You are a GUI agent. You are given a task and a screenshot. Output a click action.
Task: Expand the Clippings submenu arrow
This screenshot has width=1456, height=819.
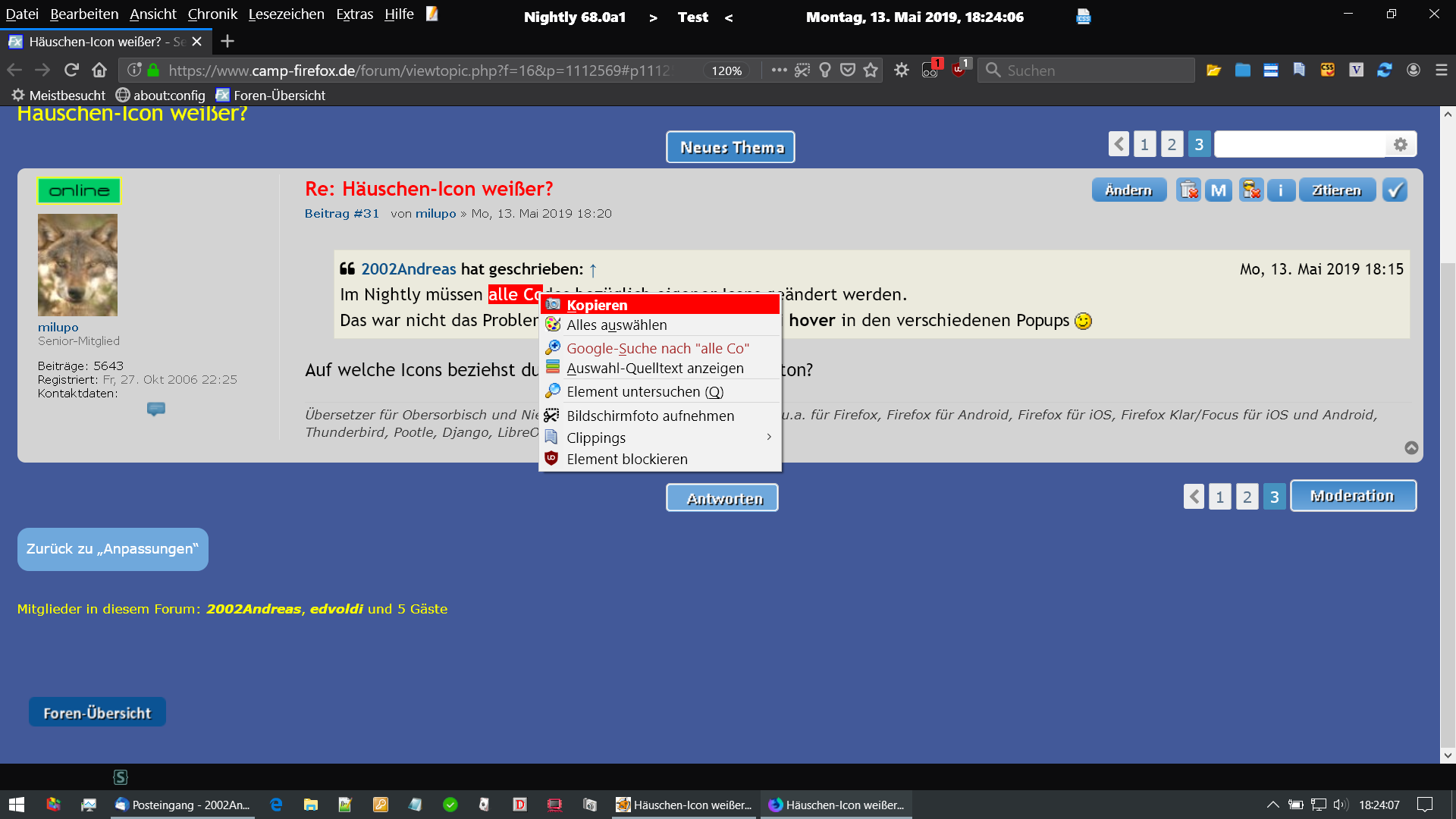769,438
